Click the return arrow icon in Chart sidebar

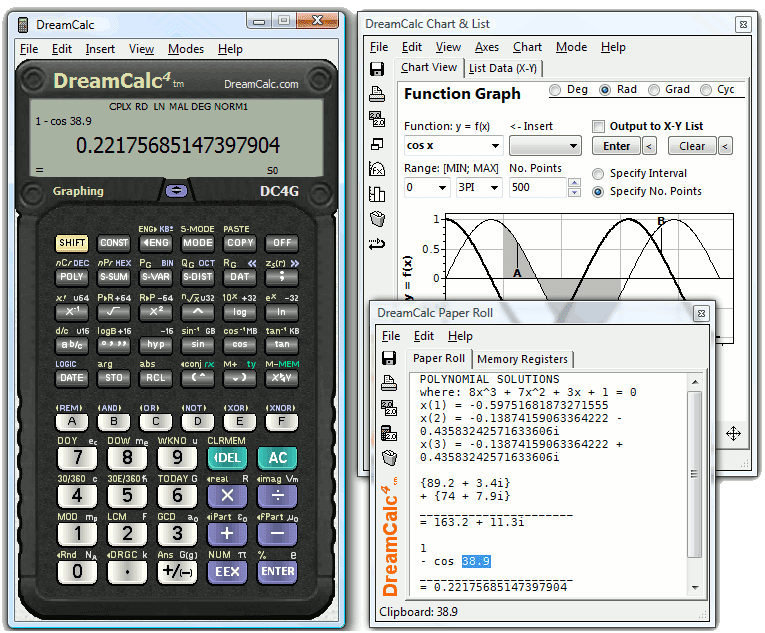pos(377,244)
